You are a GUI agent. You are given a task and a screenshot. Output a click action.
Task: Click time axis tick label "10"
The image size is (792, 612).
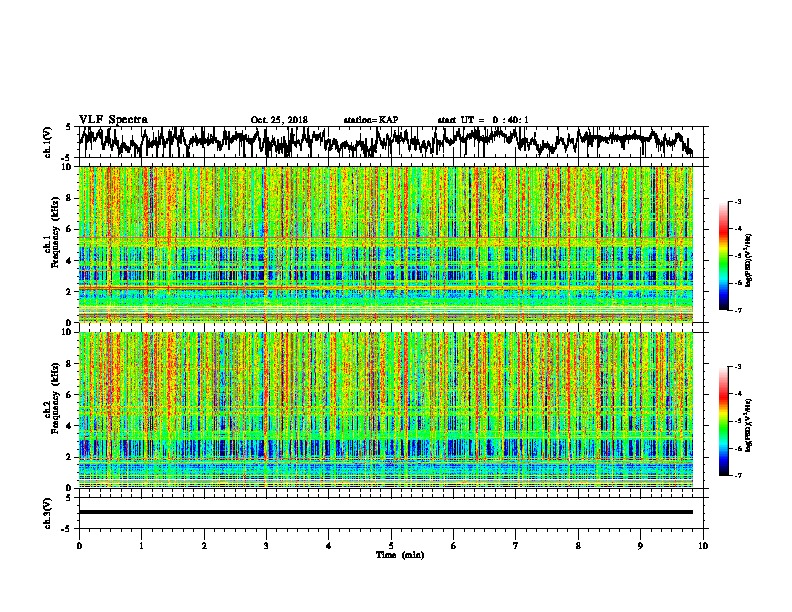(x=703, y=546)
